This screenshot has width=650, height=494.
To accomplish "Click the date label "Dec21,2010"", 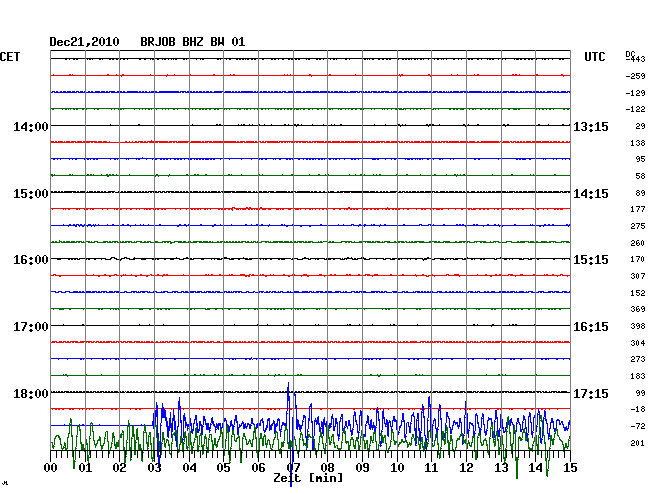I will click(84, 42).
